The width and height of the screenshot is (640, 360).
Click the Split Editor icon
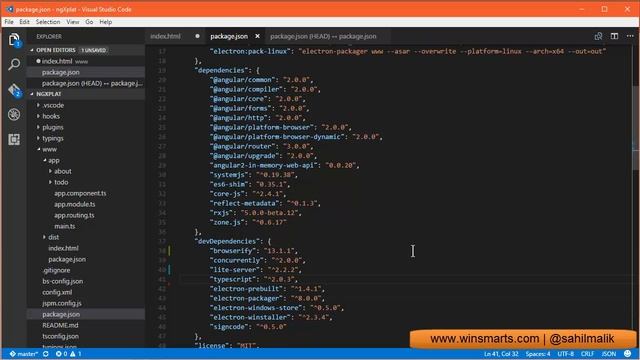(614, 36)
